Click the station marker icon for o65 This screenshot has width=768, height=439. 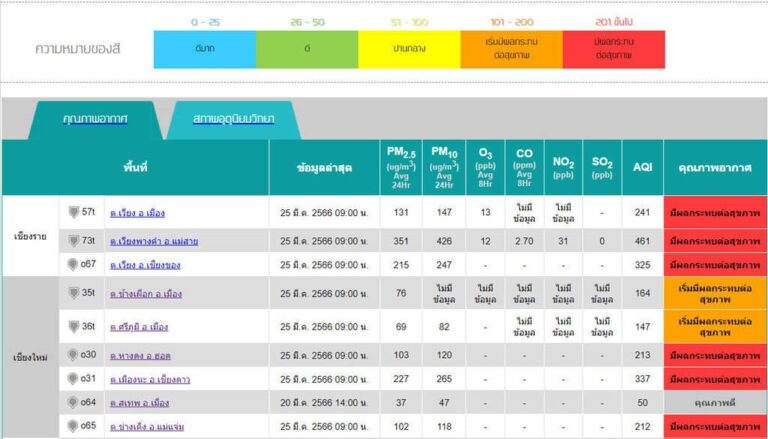73,426
